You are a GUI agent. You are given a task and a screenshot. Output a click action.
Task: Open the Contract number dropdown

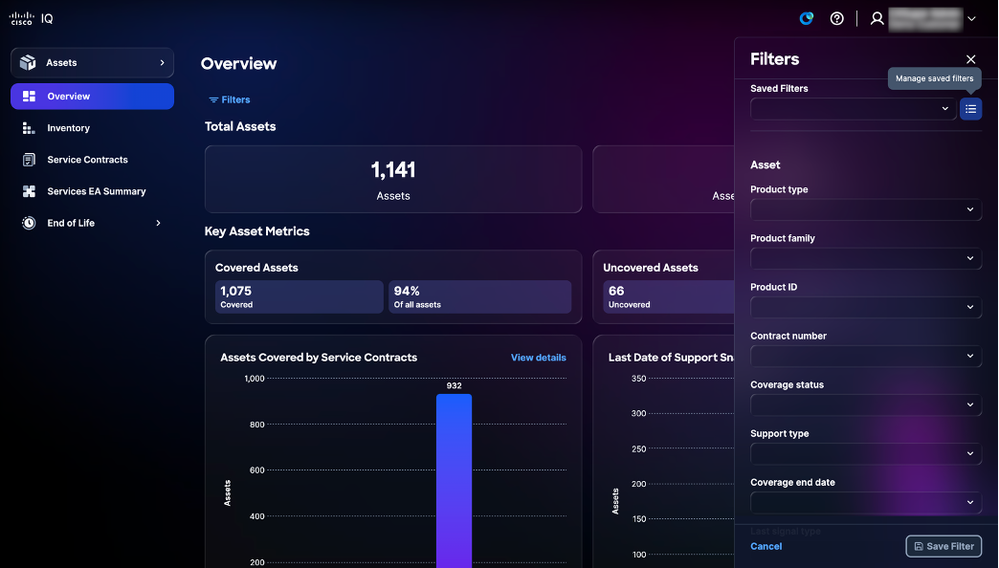click(866, 356)
